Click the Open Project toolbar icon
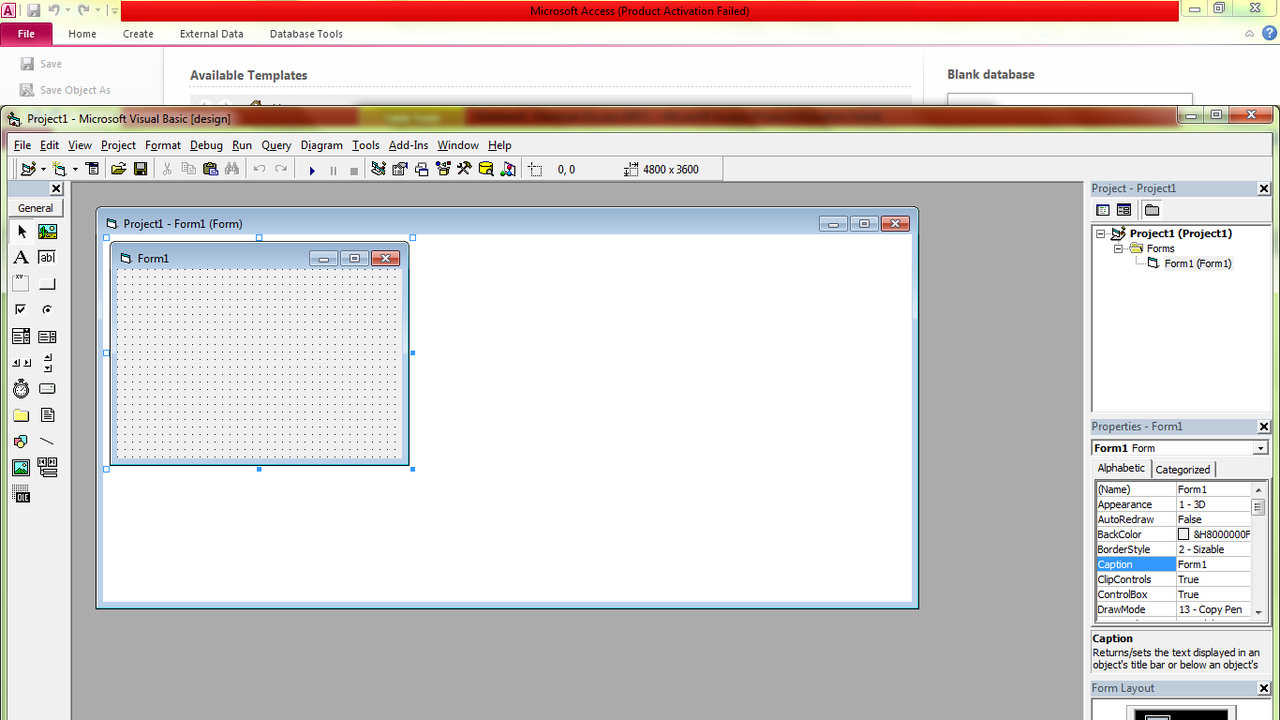 click(118, 170)
